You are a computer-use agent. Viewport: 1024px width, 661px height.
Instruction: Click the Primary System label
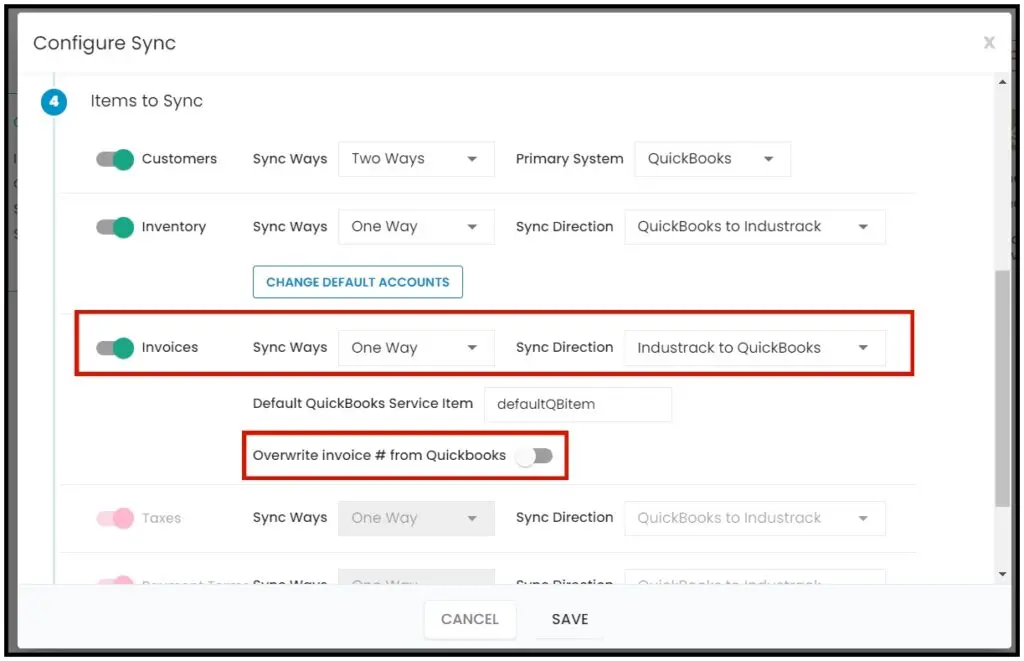[x=569, y=159]
